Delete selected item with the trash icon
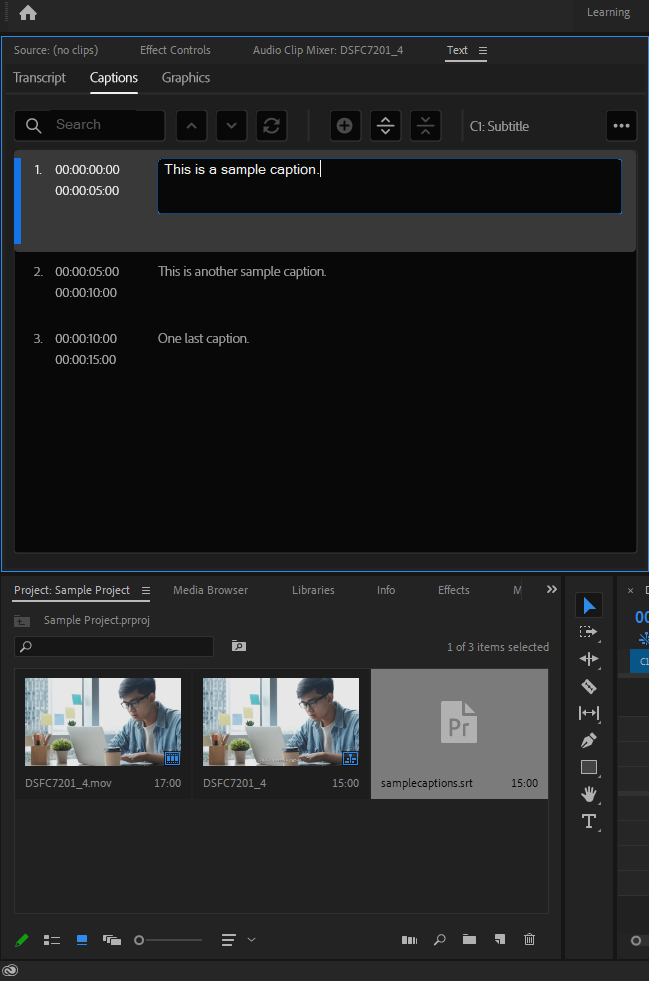 tap(530, 940)
